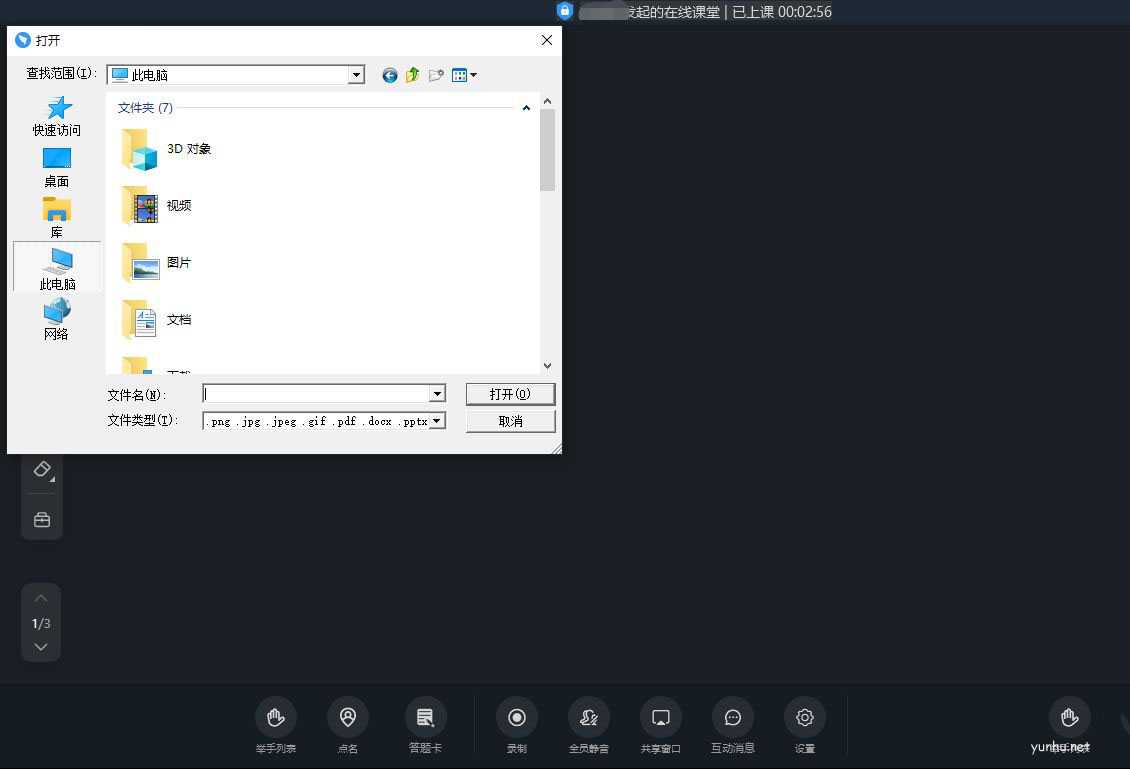
Task: Open the raise-hand list (举手列表)
Action: (x=275, y=718)
